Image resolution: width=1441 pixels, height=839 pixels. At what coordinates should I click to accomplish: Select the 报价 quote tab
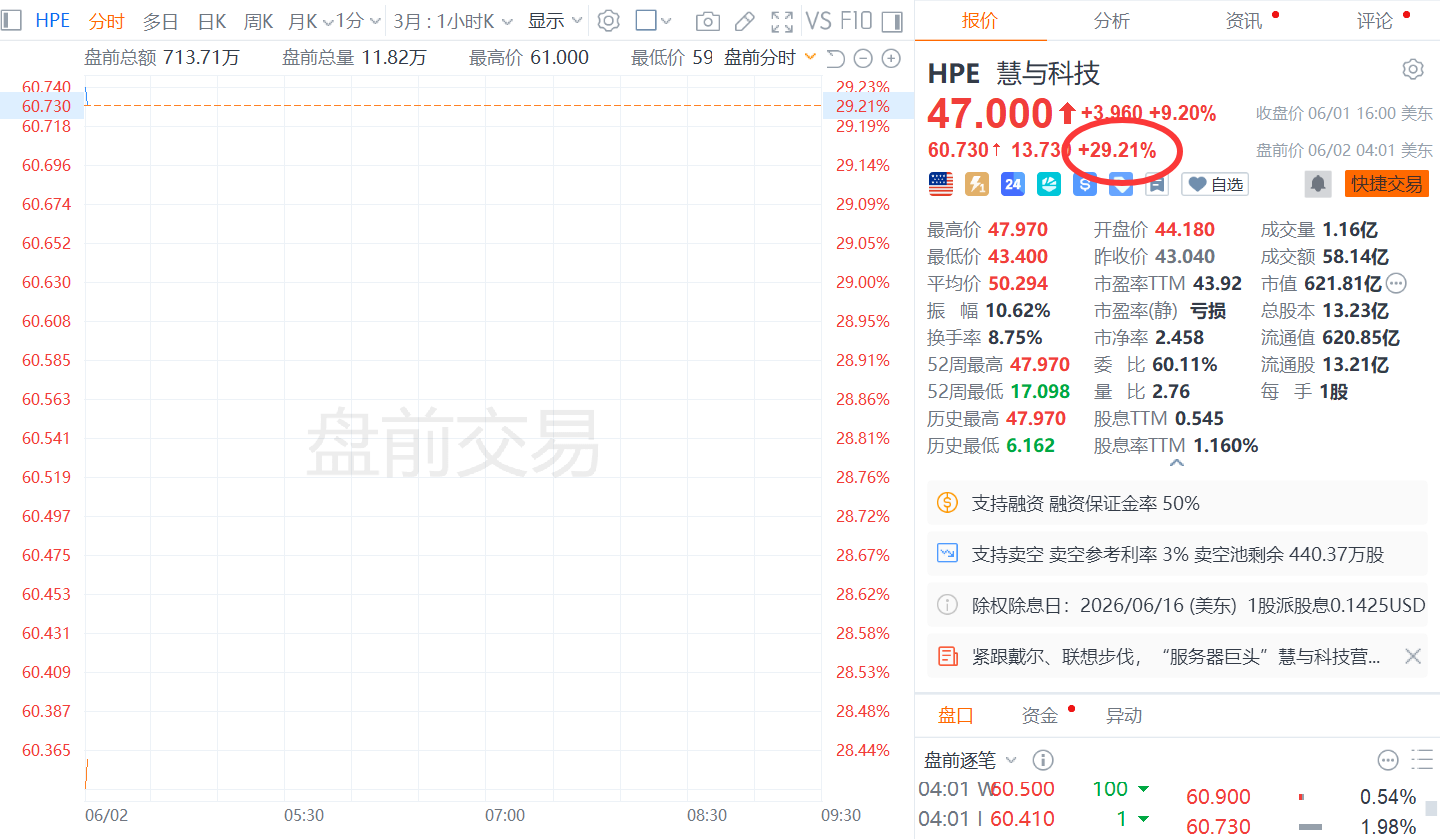point(980,21)
